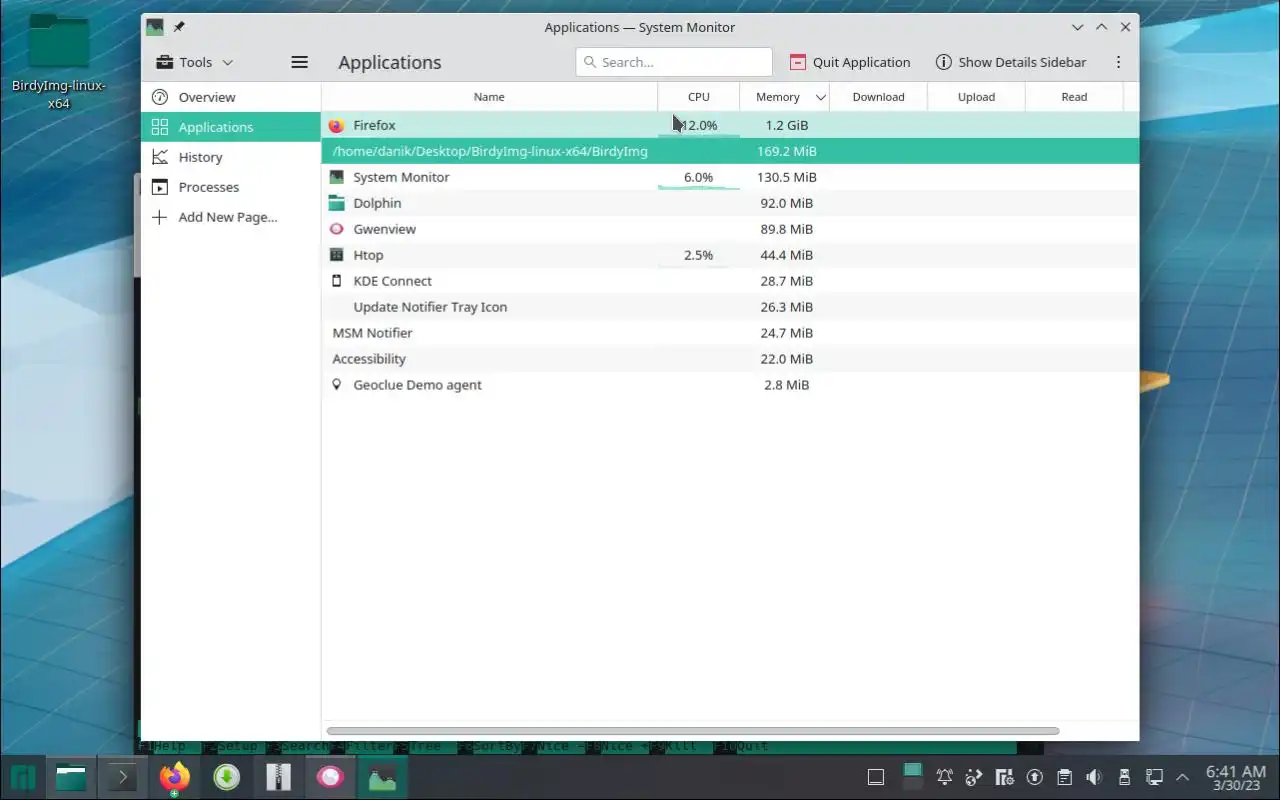Click the System Monitor row icon
Image resolution: width=1280 pixels, height=800 pixels.
click(x=336, y=177)
